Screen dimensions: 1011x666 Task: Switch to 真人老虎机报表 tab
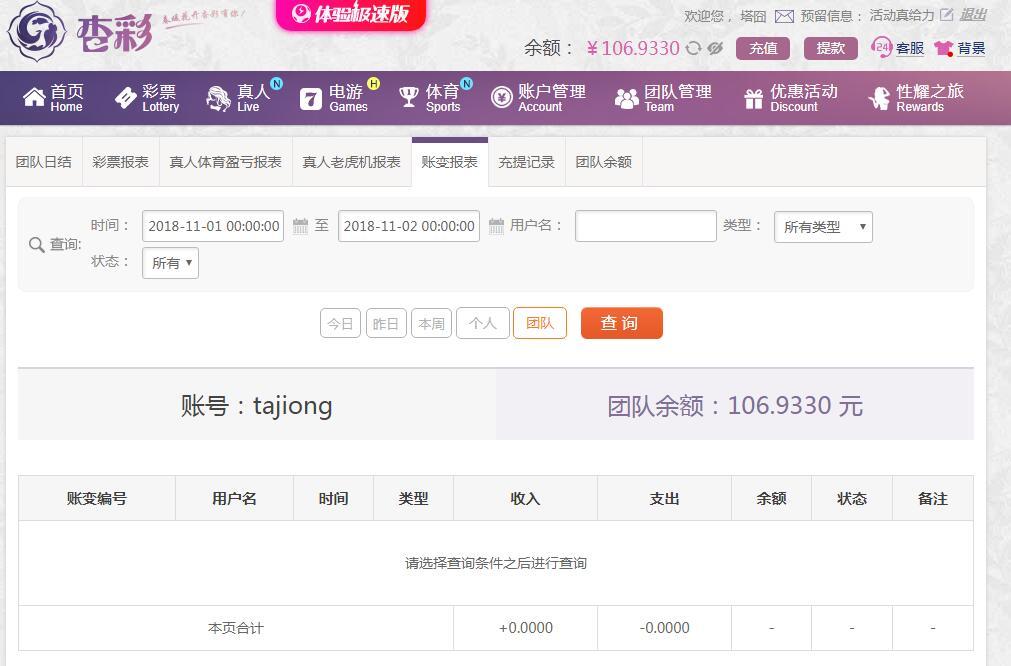click(351, 162)
